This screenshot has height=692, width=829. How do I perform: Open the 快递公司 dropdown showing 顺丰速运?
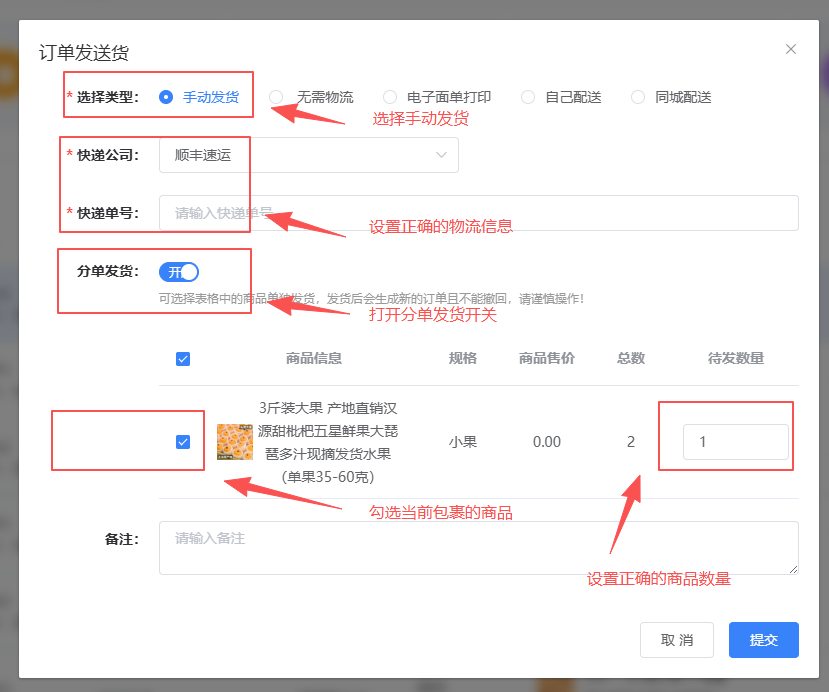(x=300, y=155)
